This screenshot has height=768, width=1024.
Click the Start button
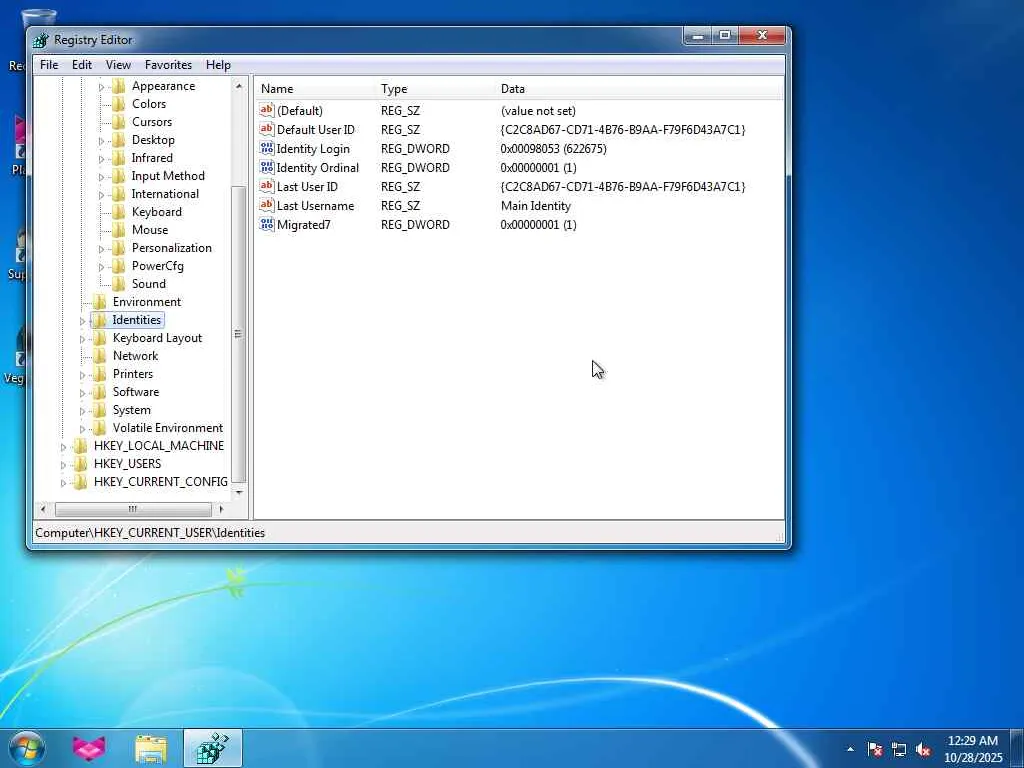point(26,748)
